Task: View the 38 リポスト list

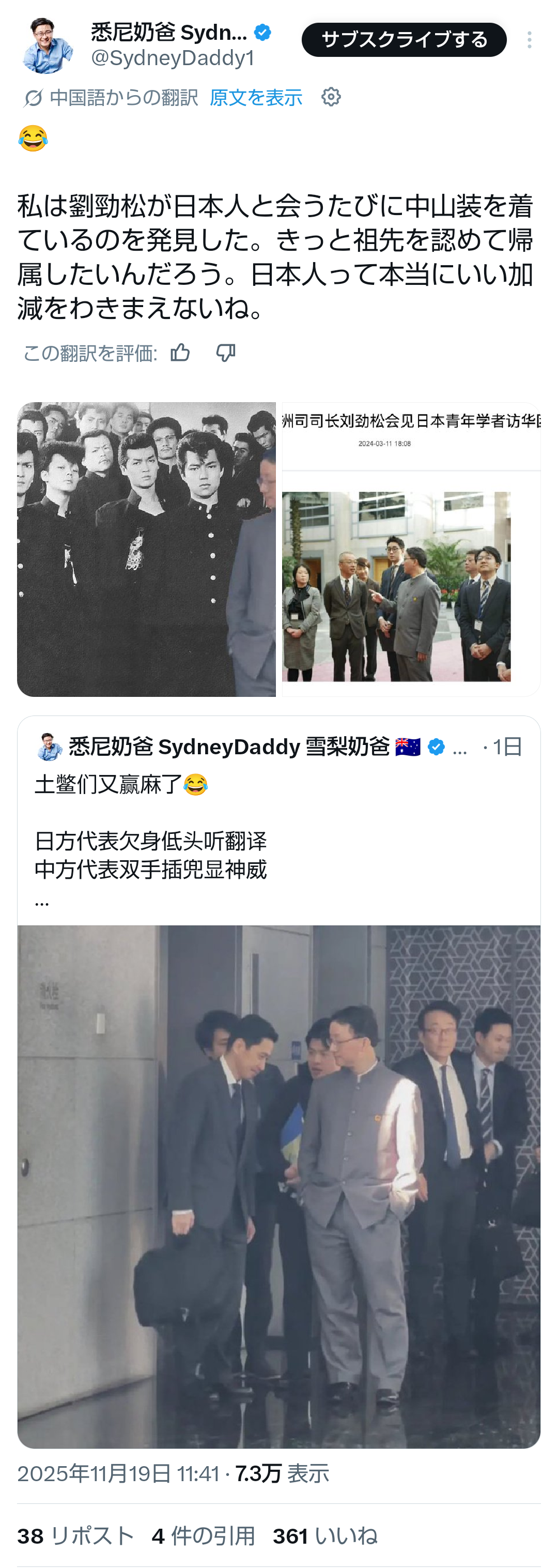Action: tap(75, 1536)
